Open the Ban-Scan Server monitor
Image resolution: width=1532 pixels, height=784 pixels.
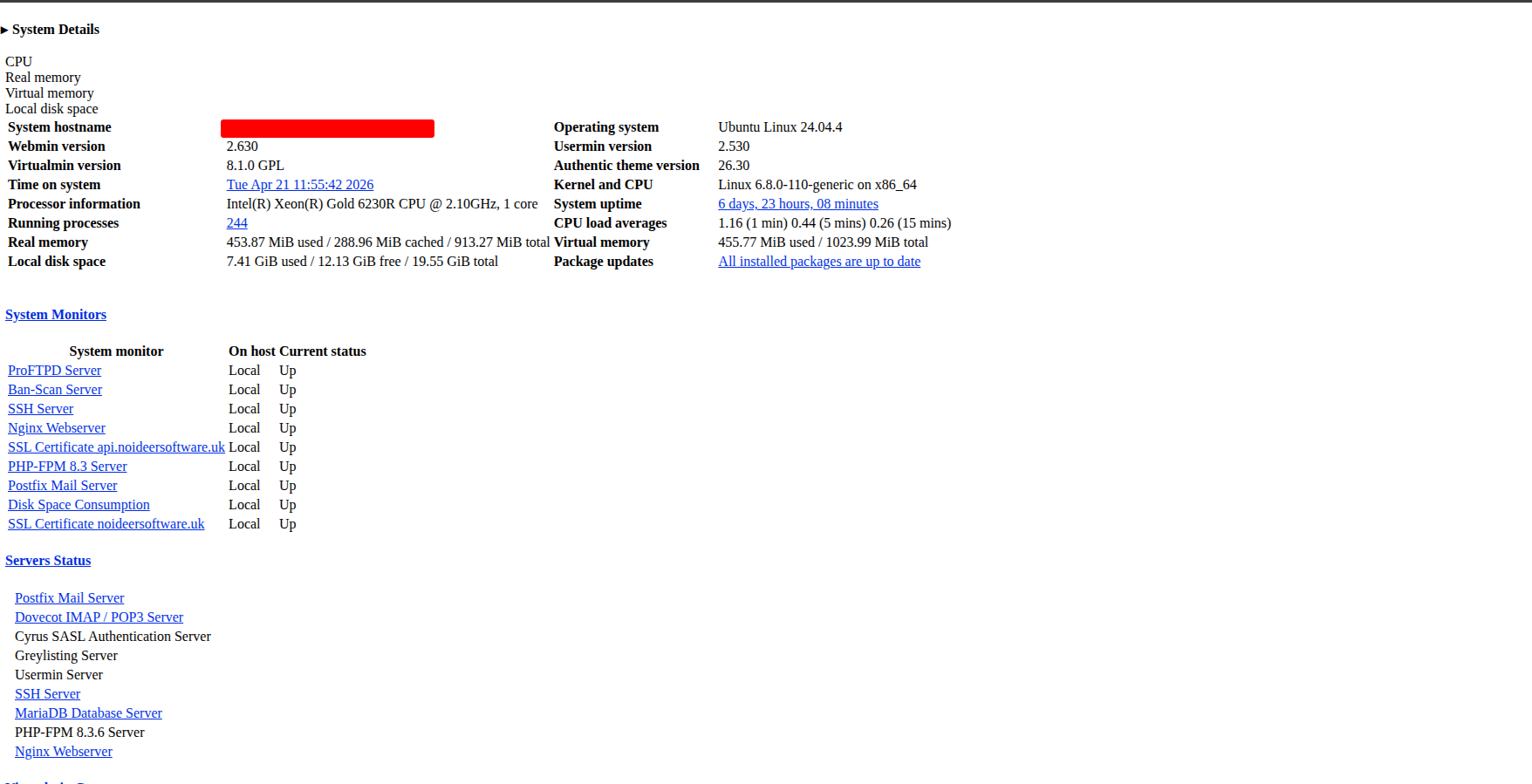tap(55, 390)
